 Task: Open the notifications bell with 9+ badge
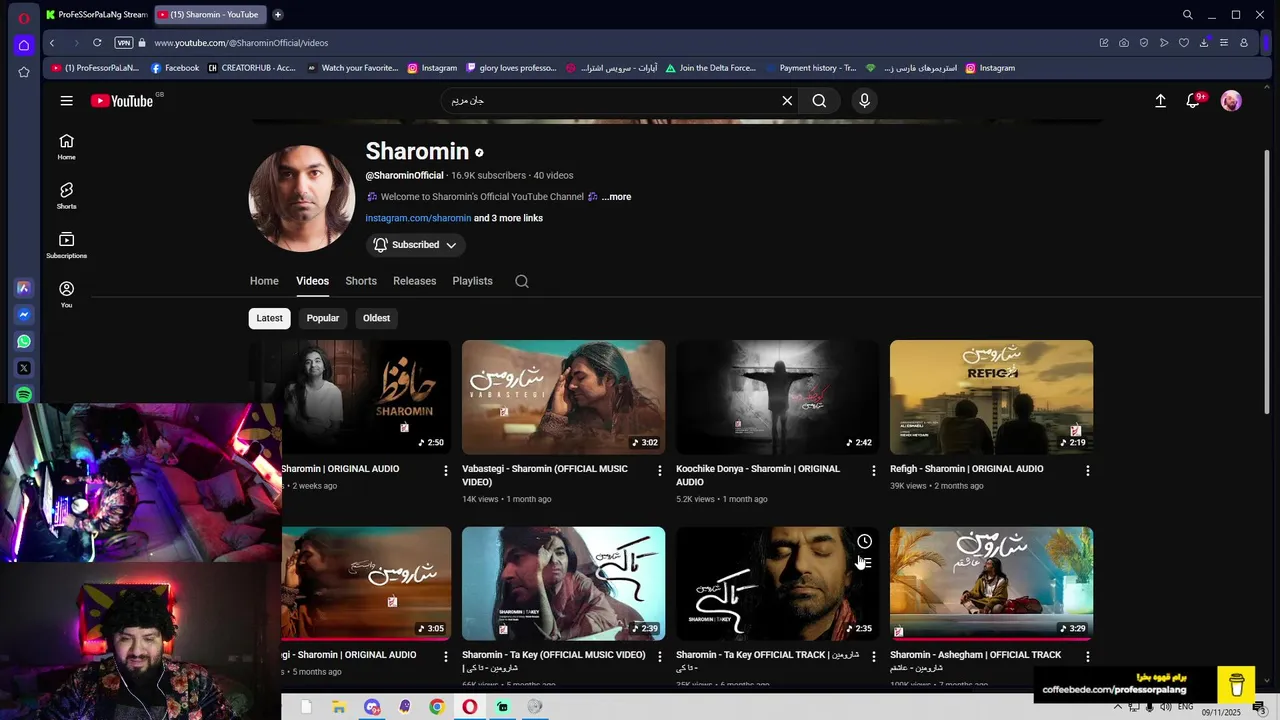pyautogui.click(x=1193, y=101)
